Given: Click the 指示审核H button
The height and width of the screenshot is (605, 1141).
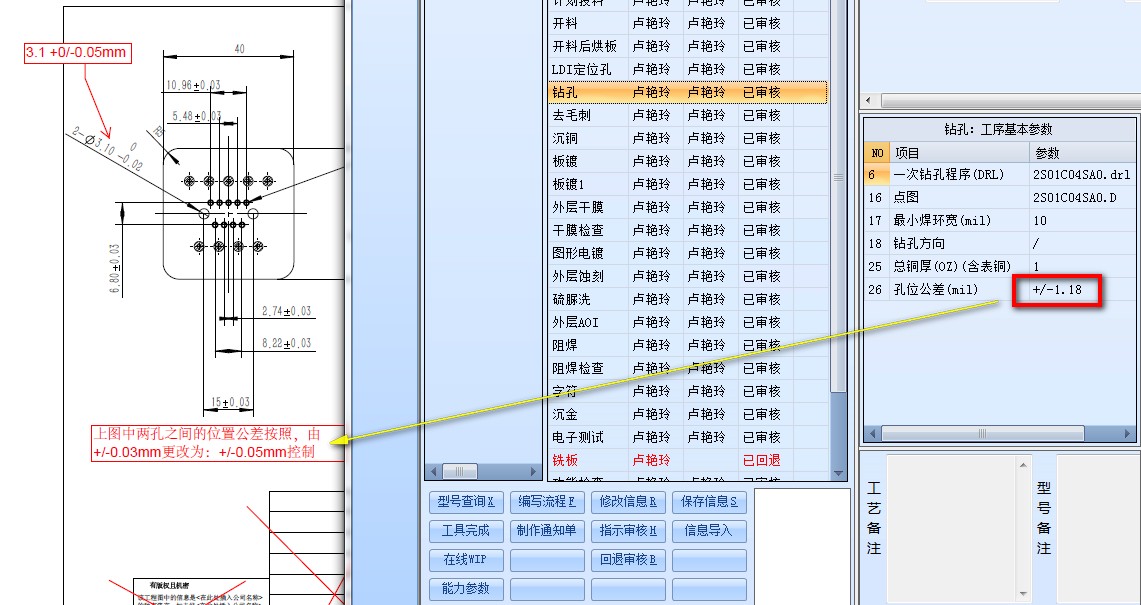Looking at the screenshot, I should click(628, 531).
